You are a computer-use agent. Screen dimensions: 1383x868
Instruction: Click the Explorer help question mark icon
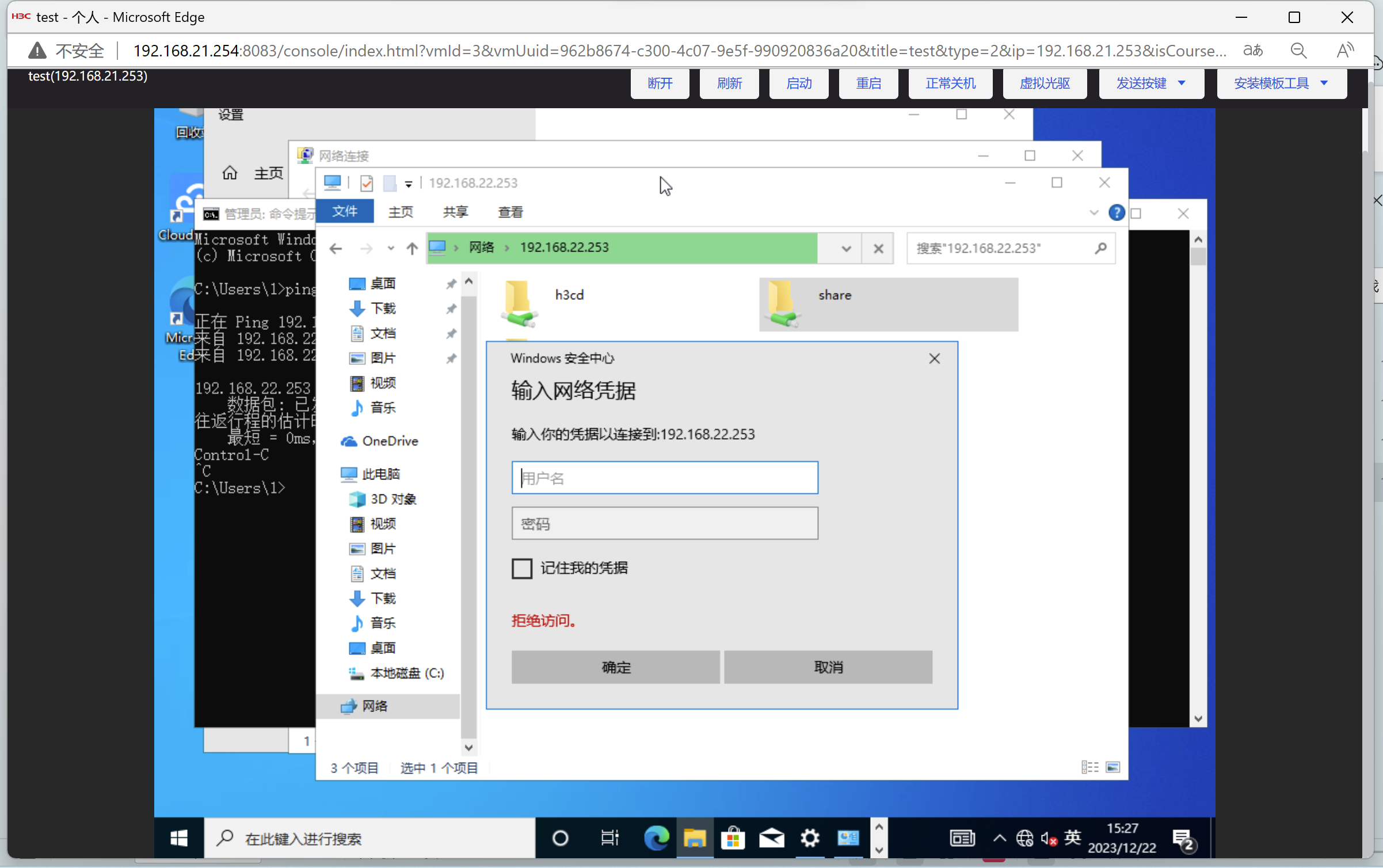1116,212
